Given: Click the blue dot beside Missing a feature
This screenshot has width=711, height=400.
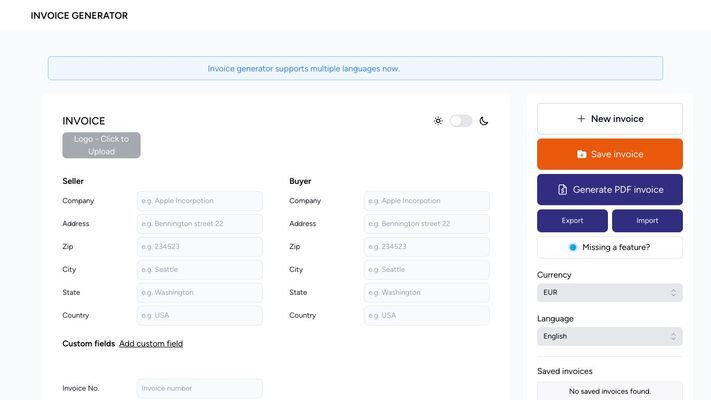Looking at the screenshot, I should [573, 247].
